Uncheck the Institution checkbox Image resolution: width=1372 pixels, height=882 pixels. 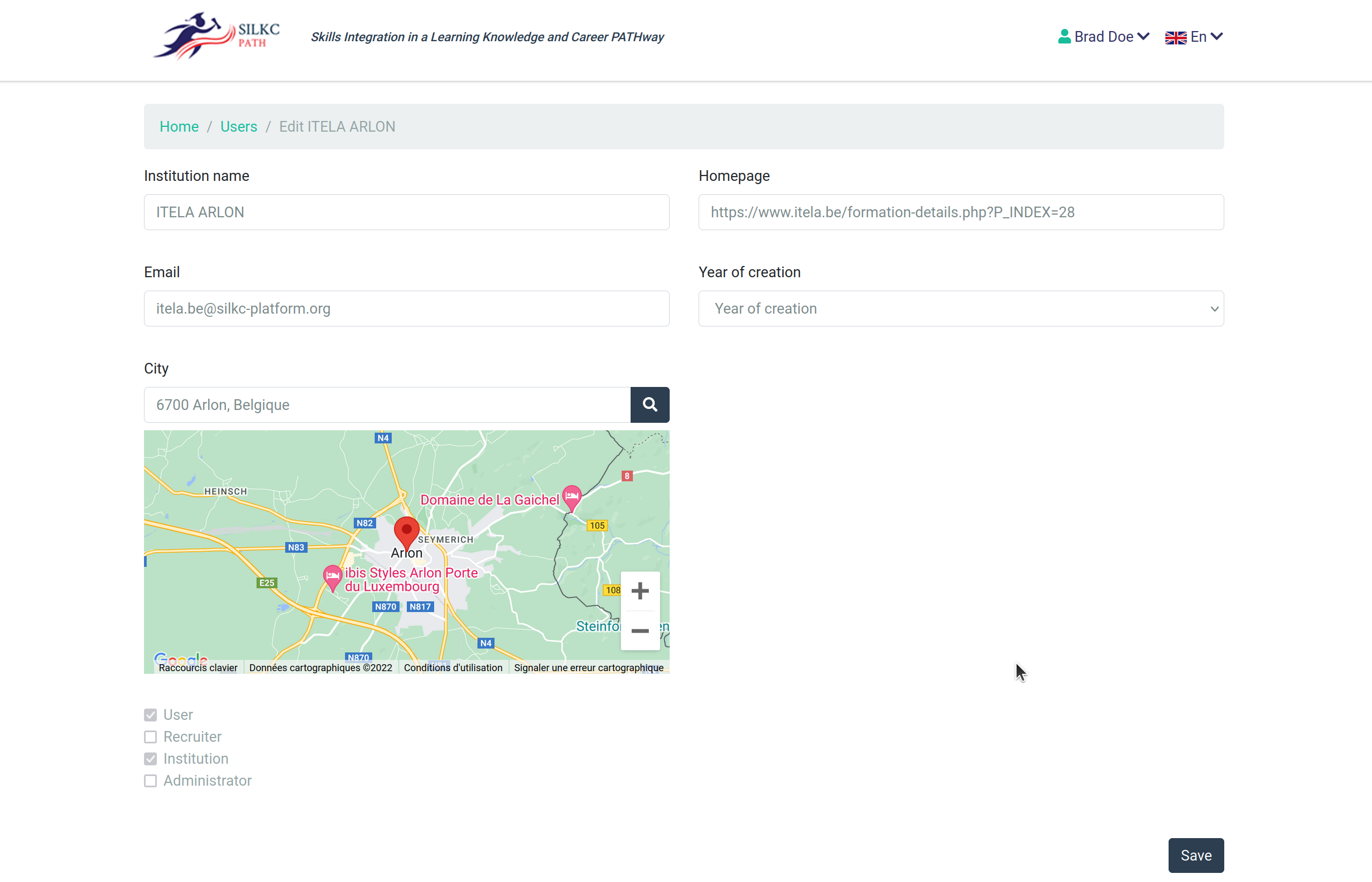[150, 759]
